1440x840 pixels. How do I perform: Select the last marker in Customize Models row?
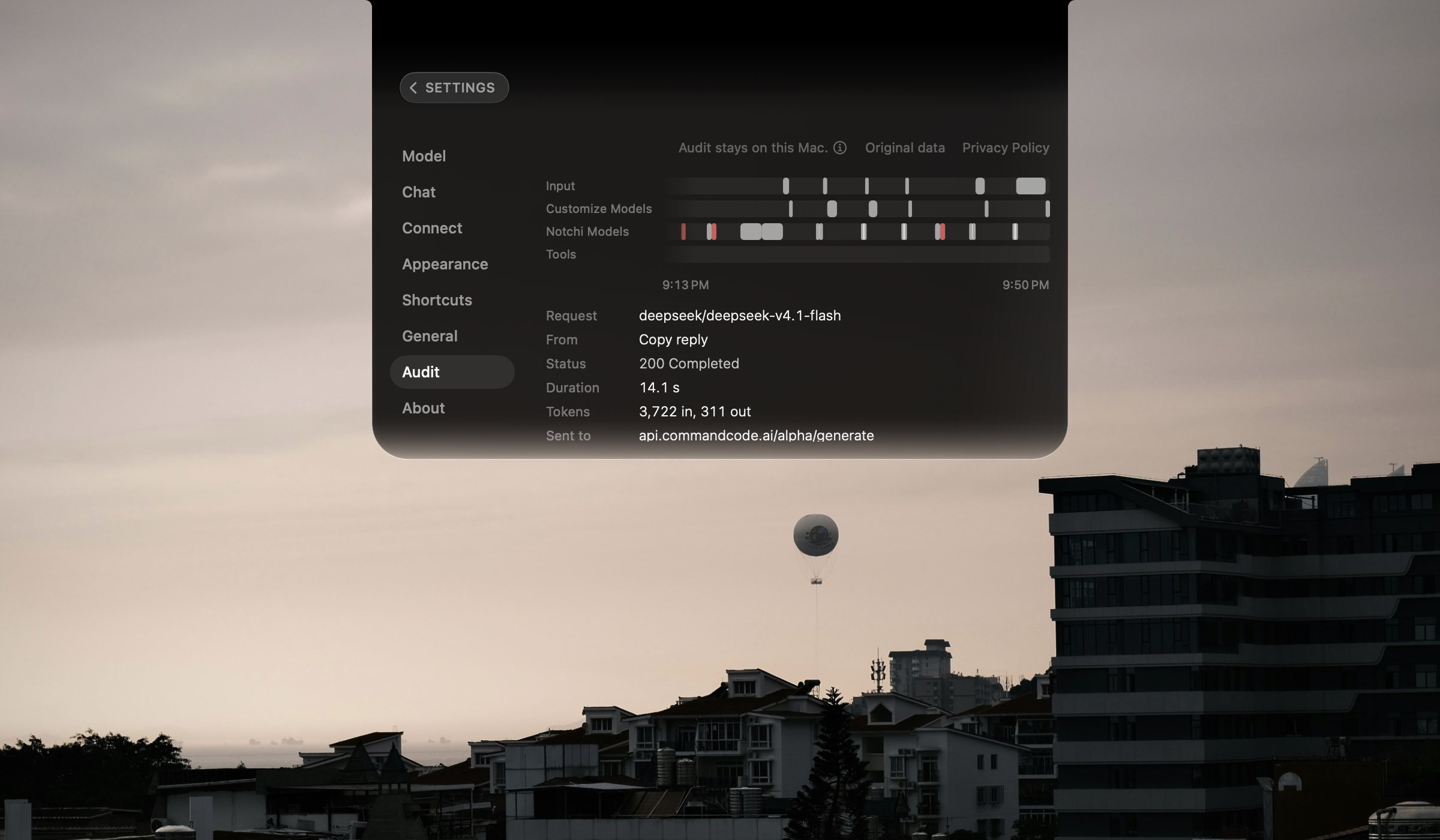1048,209
